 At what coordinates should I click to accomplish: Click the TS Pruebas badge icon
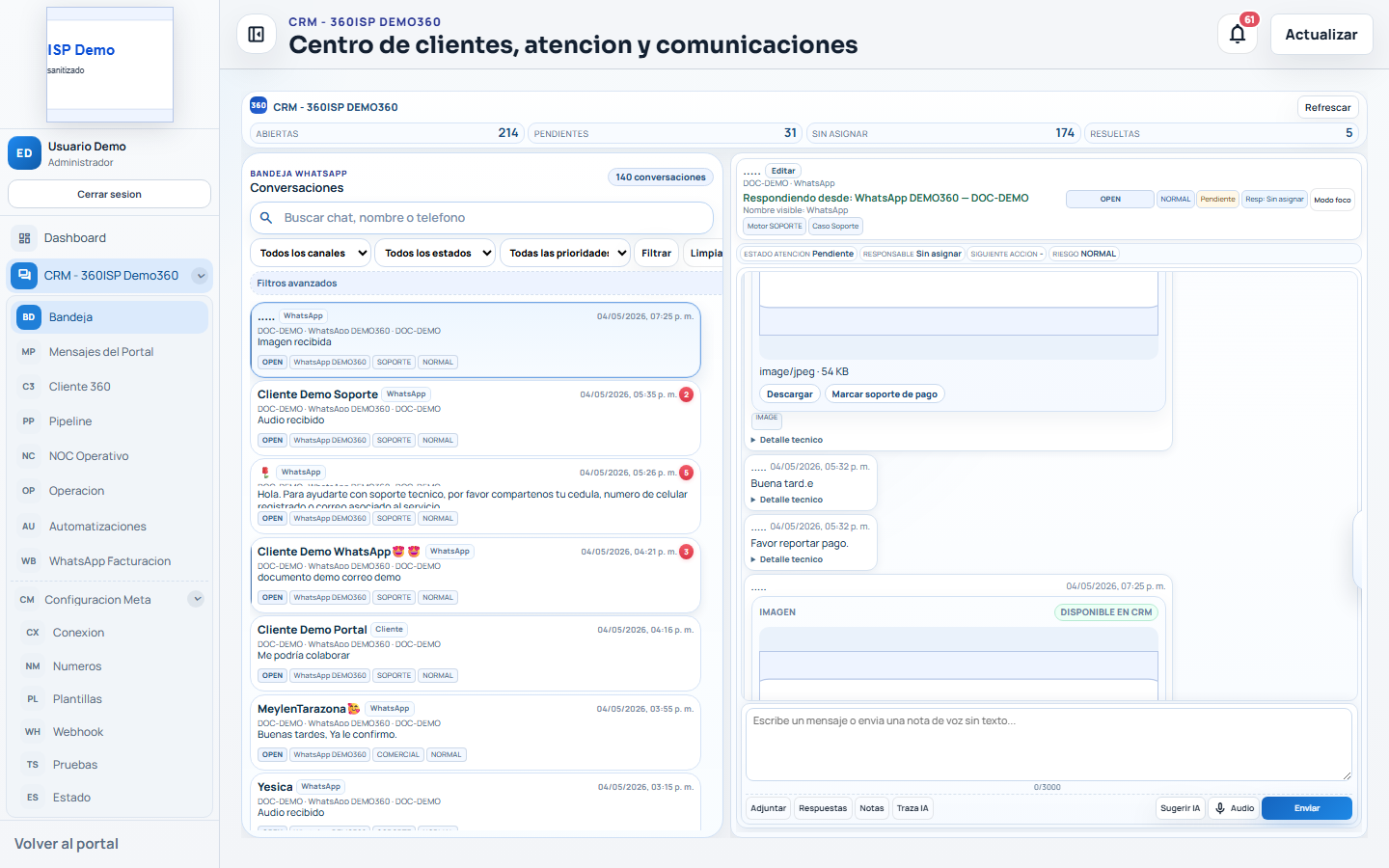pyautogui.click(x=33, y=765)
